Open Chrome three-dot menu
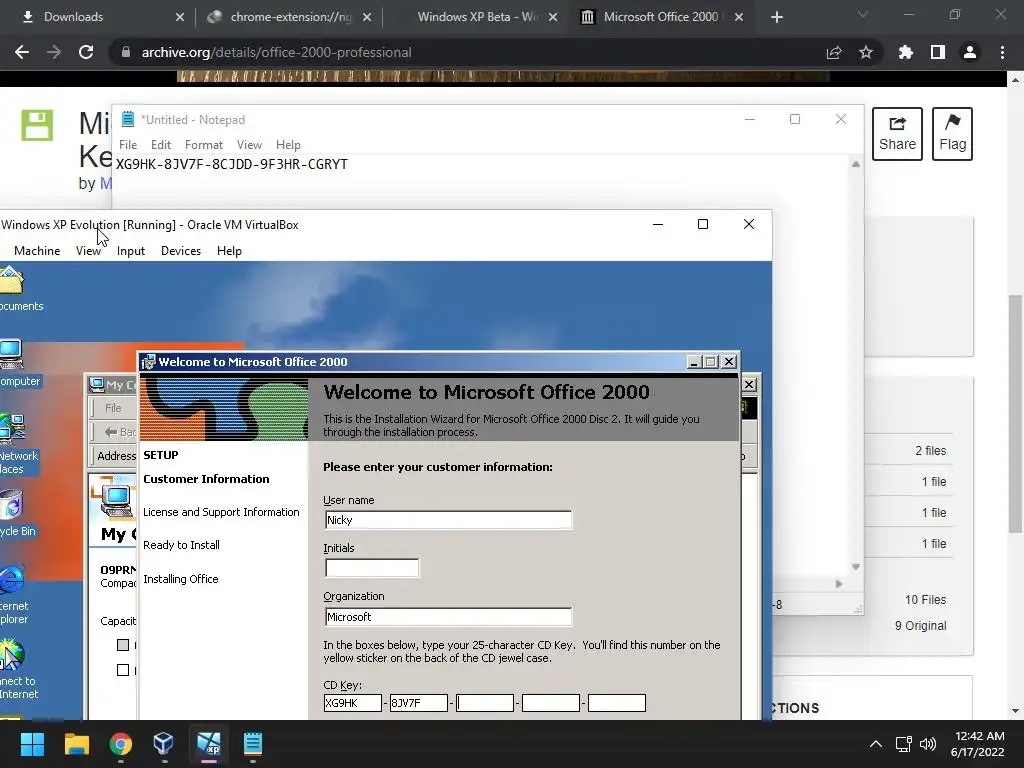Image resolution: width=1024 pixels, height=768 pixels. coord(1002,52)
